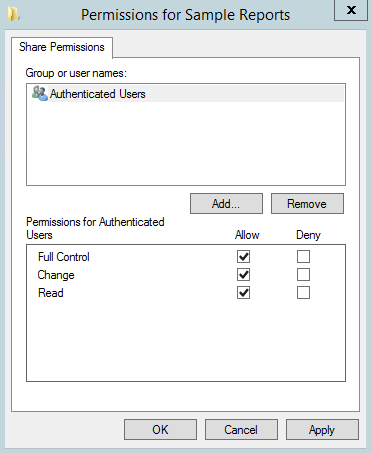Click the Add... button

coord(226,203)
